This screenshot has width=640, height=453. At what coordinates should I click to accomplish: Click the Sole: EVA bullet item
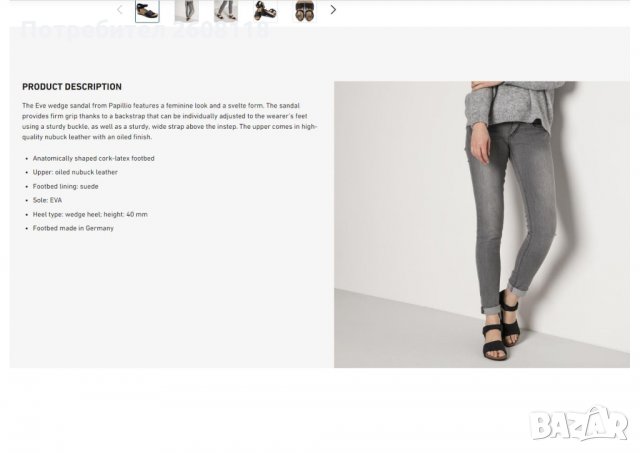[x=47, y=200]
